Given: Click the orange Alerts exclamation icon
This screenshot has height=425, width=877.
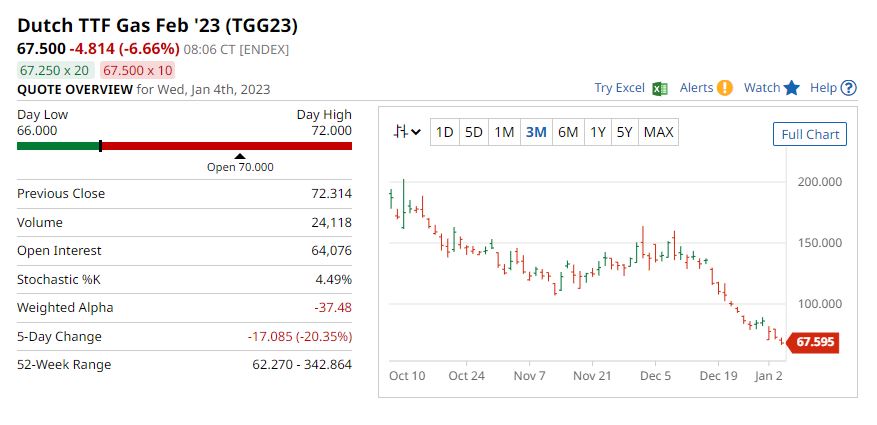Looking at the screenshot, I should pyautogui.click(x=724, y=88).
